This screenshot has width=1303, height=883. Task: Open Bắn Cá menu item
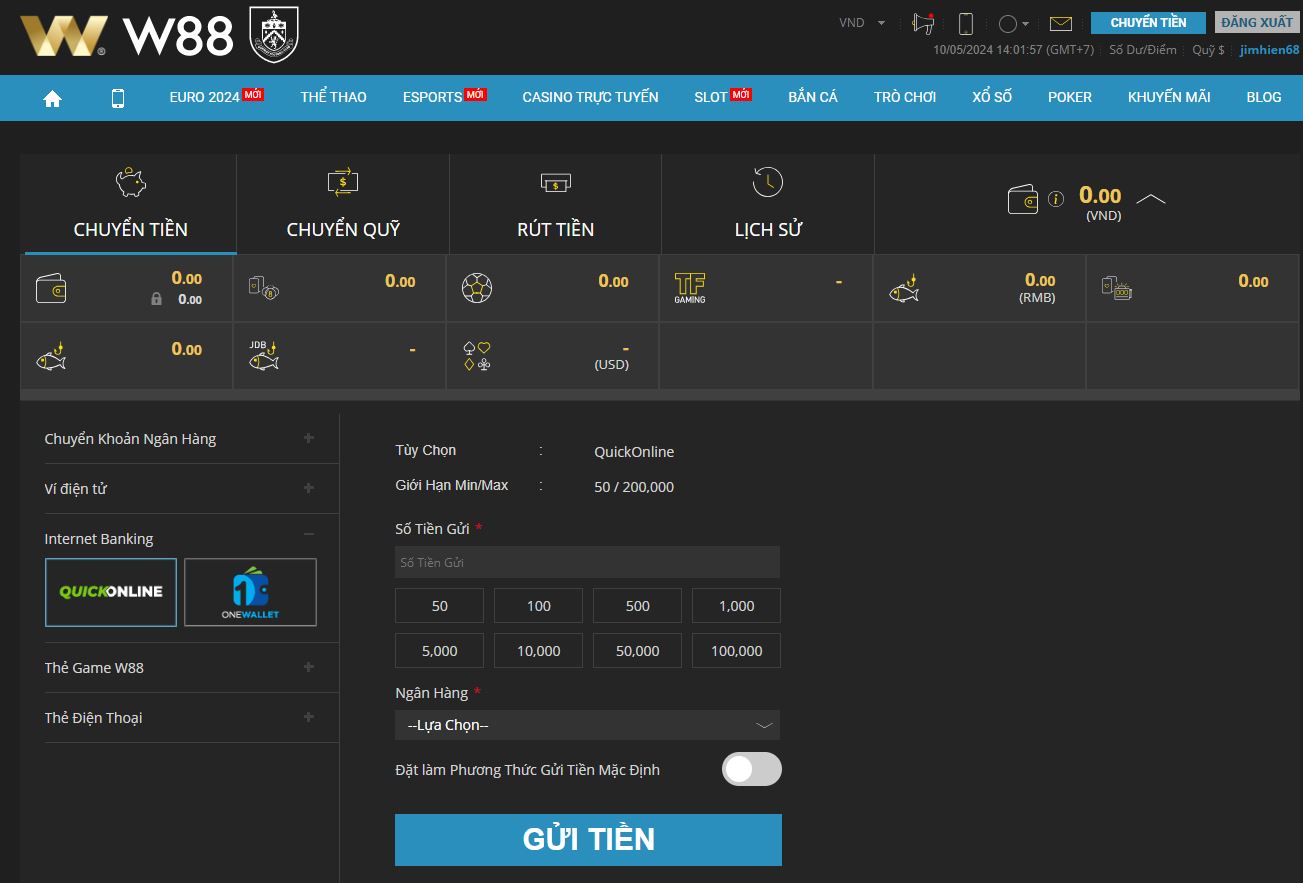click(x=813, y=97)
